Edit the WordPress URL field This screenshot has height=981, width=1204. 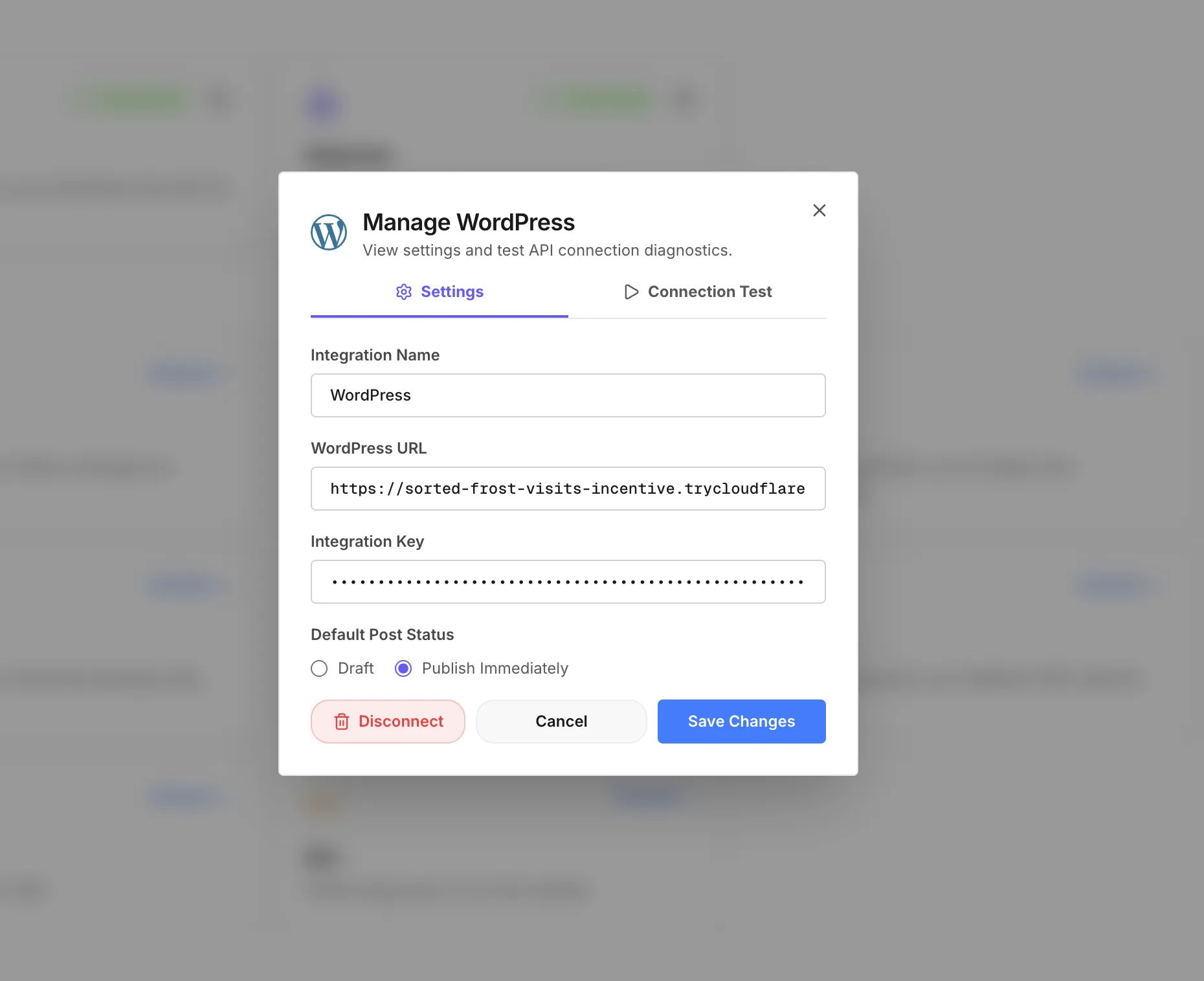click(568, 489)
